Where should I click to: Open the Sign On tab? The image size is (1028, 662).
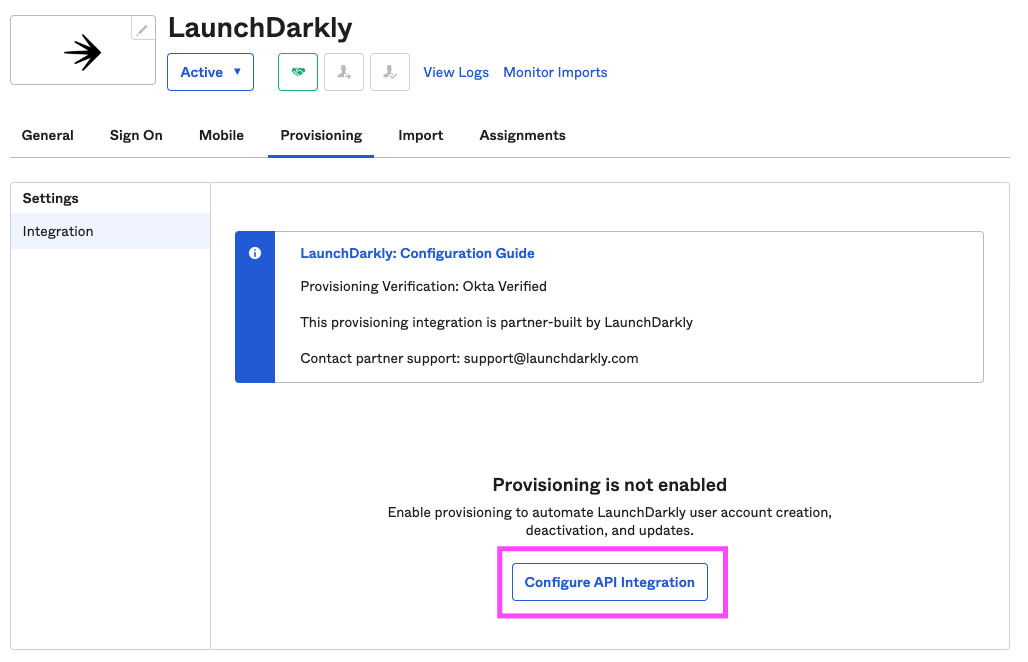tap(135, 135)
